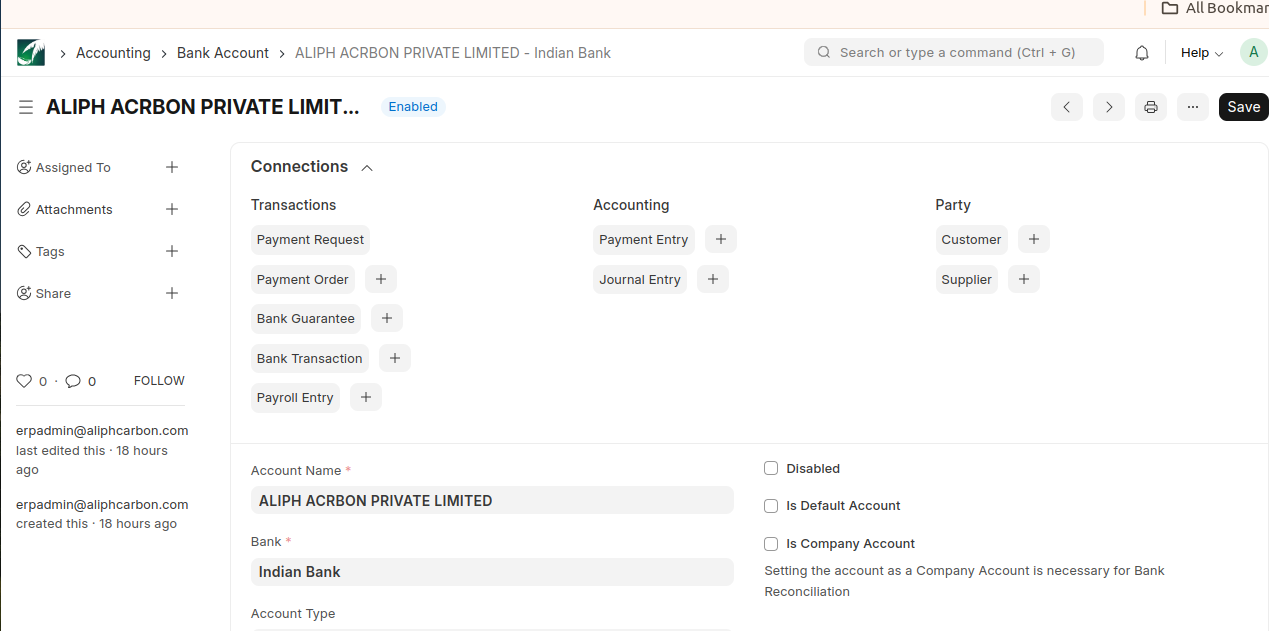1269x631 pixels.
Task: Enable Is Default Account checkbox
Action: (771, 506)
